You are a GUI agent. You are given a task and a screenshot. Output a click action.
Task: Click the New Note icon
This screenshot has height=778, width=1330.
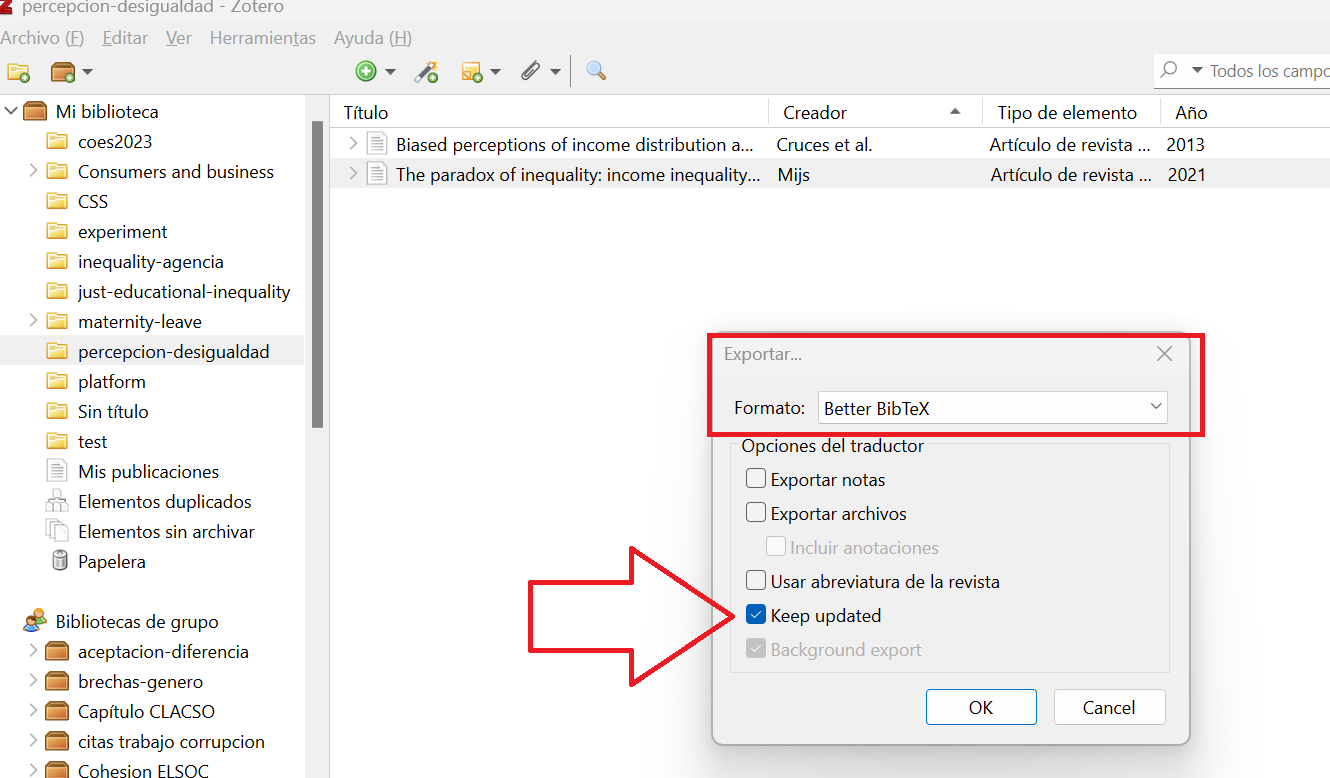click(x=472, y=72)
